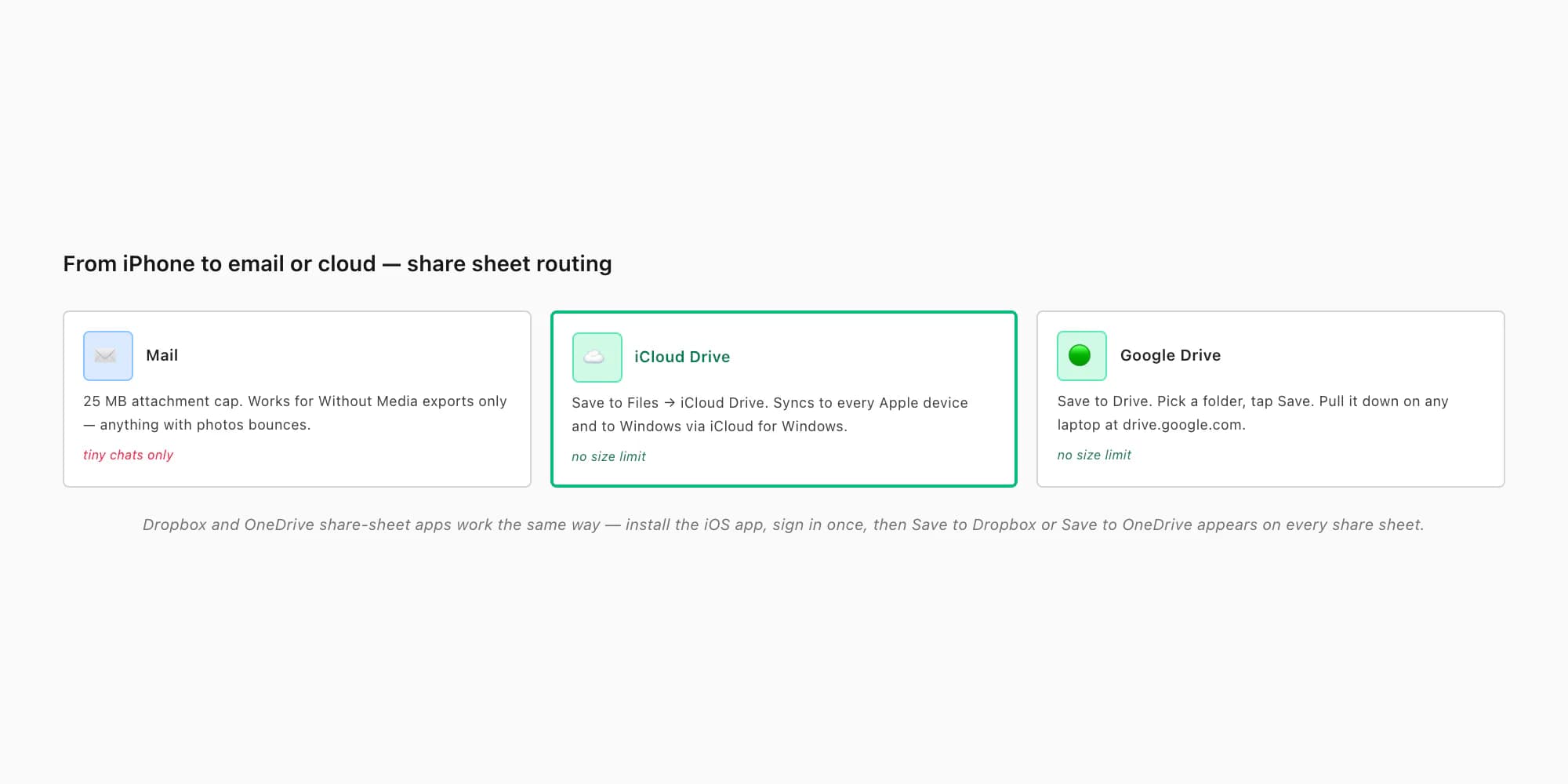Click the 'share sheet routing' heading
Screen dimensions: 1568x784
coord(337,263)
